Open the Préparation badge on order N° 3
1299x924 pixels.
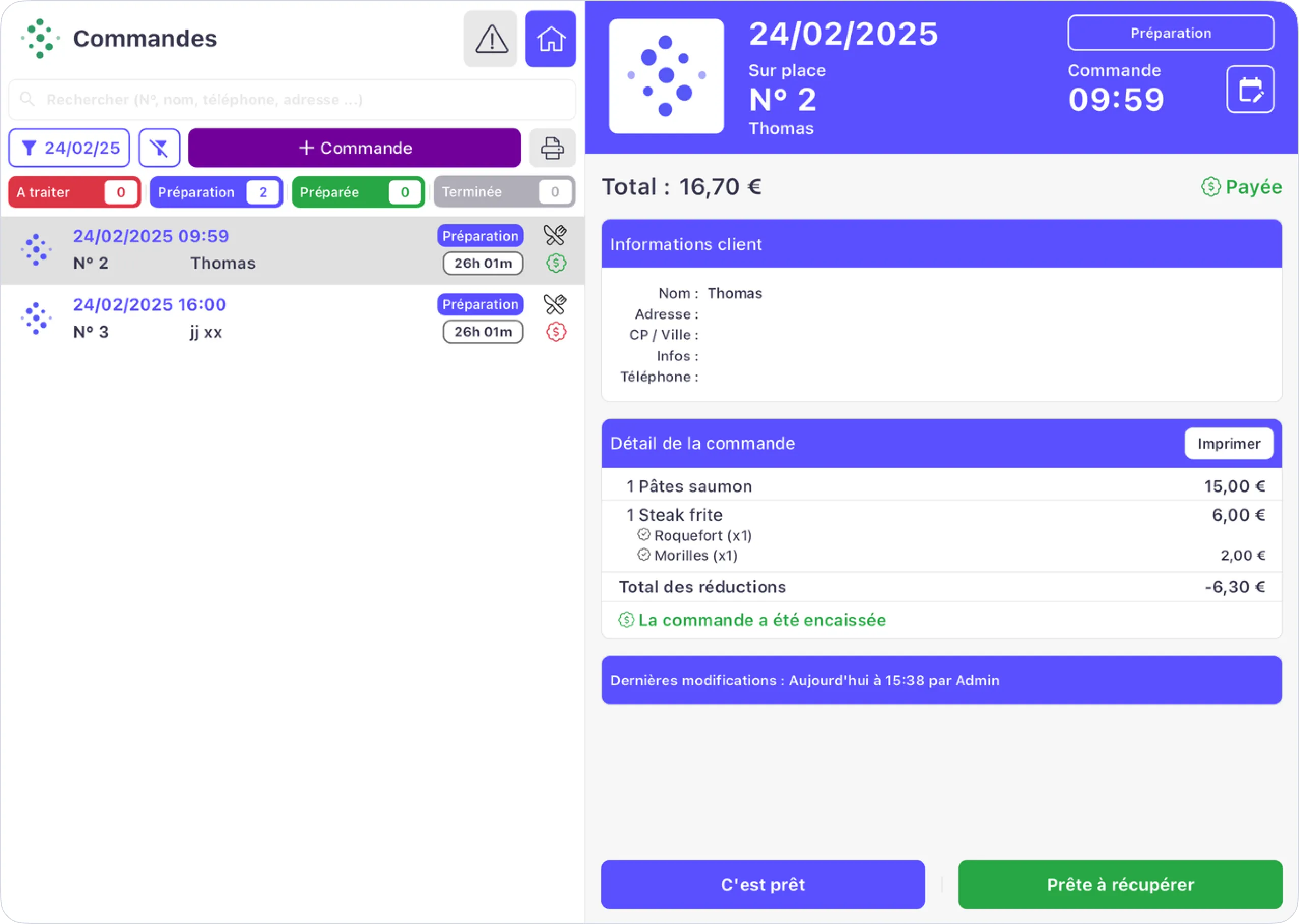(480, 304)
